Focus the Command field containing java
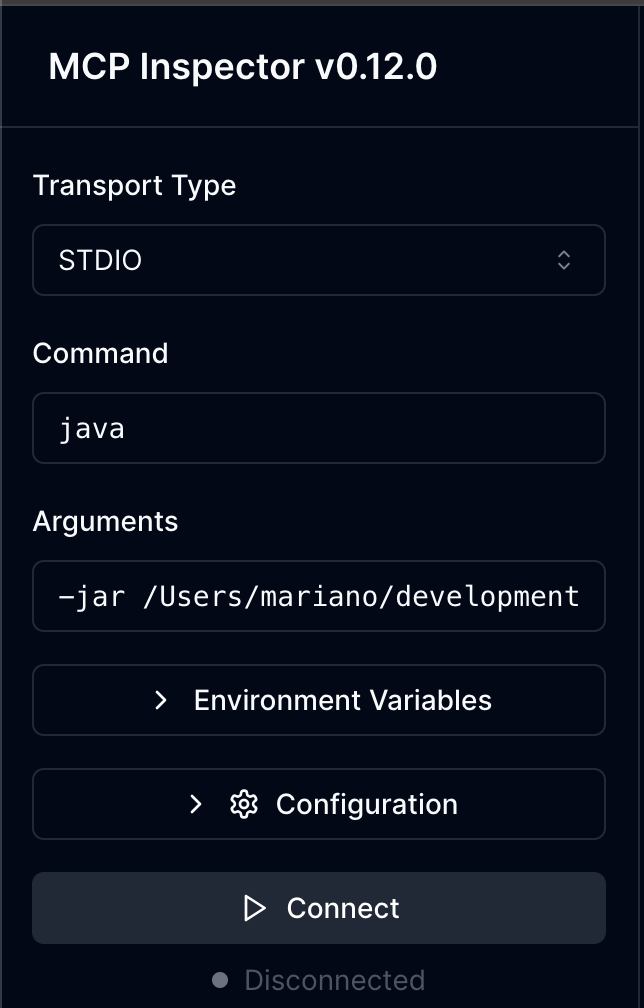Screen dimensions: 644x1008 point(318,429)
